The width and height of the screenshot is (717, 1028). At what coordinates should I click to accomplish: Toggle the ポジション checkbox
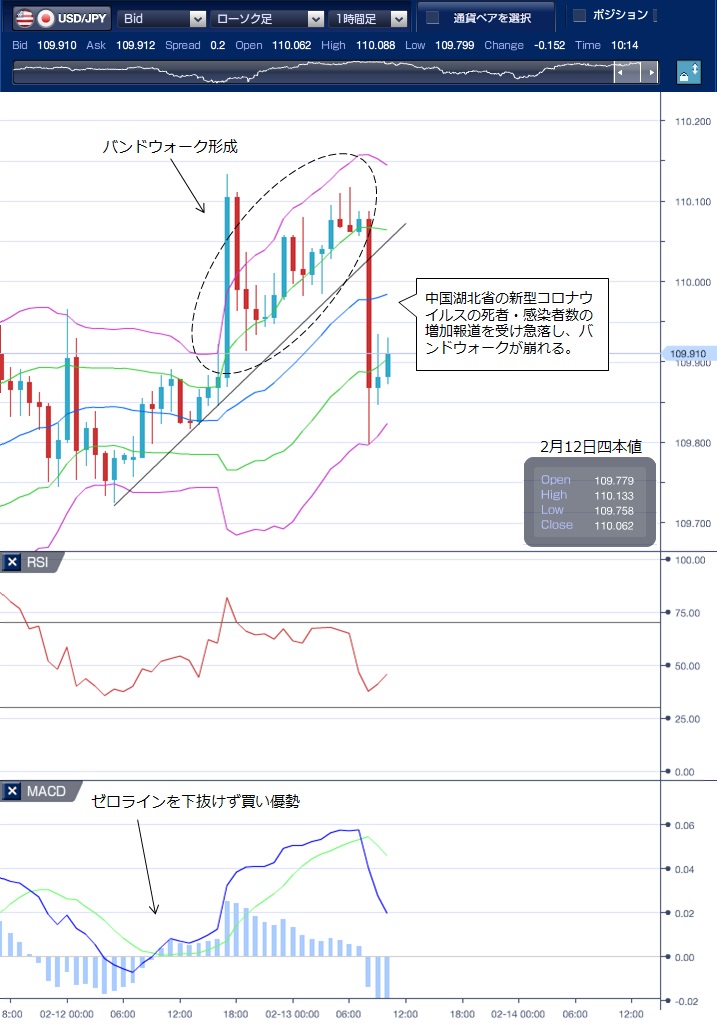579,16
